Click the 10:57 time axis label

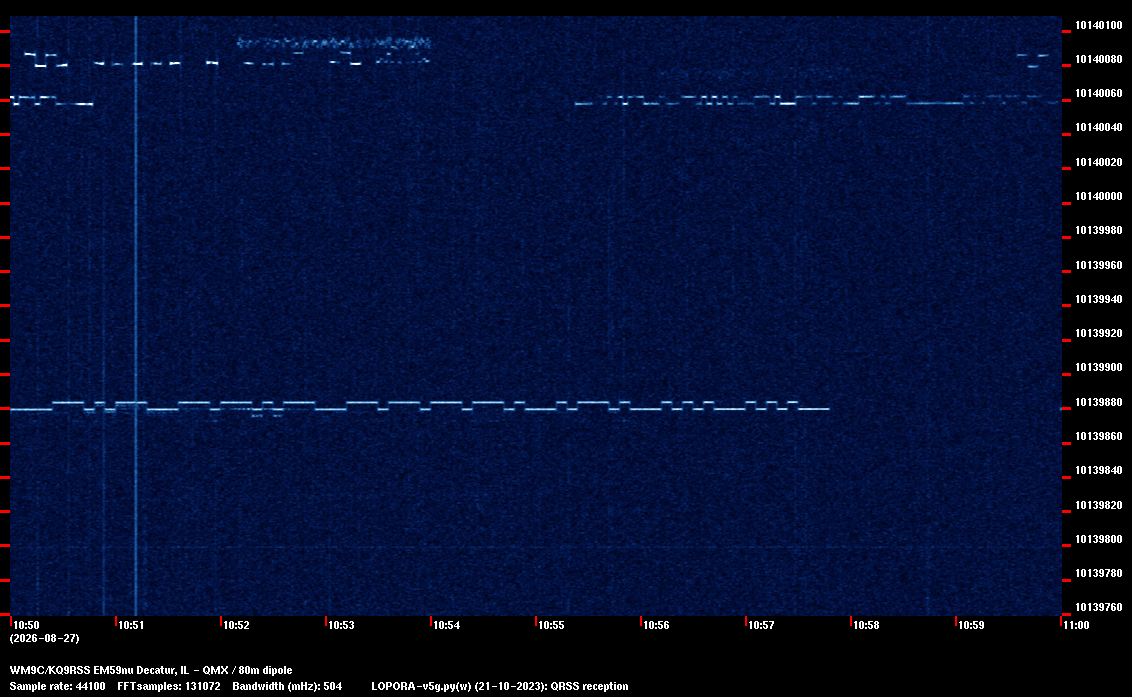pos(762,625)
